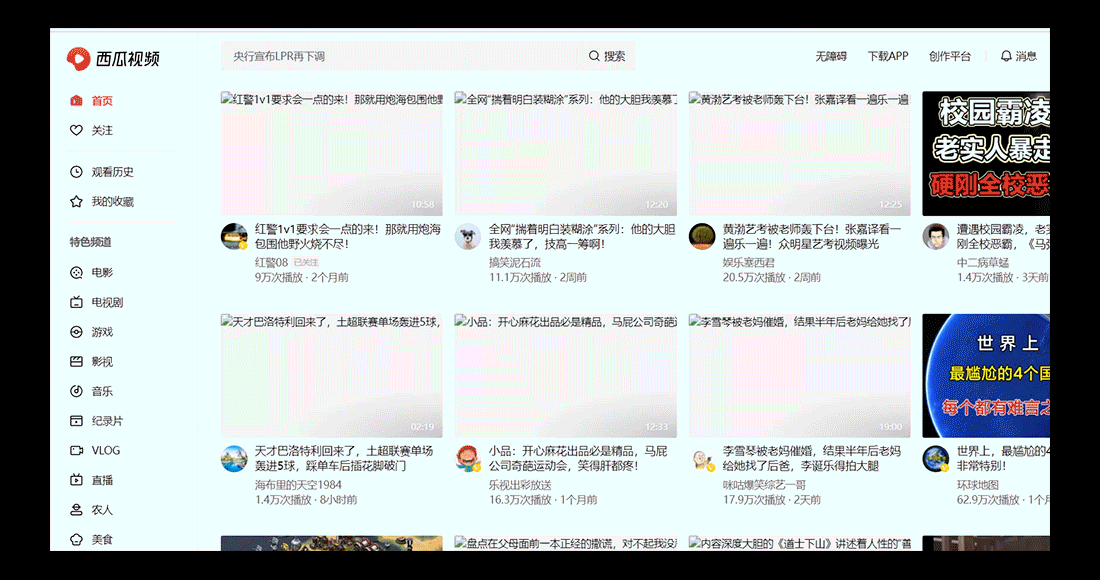The image size is (1100, 580).
Task: Open 世界上最尴尬的4个国 thumbnail
Action: [986, 376]
